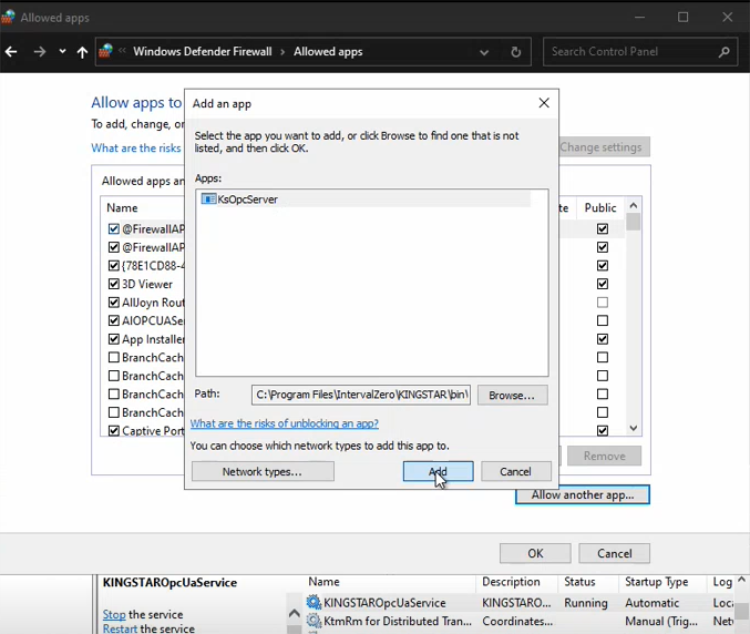
Task: Click Change settings button
Action: (x=604, y=147)
